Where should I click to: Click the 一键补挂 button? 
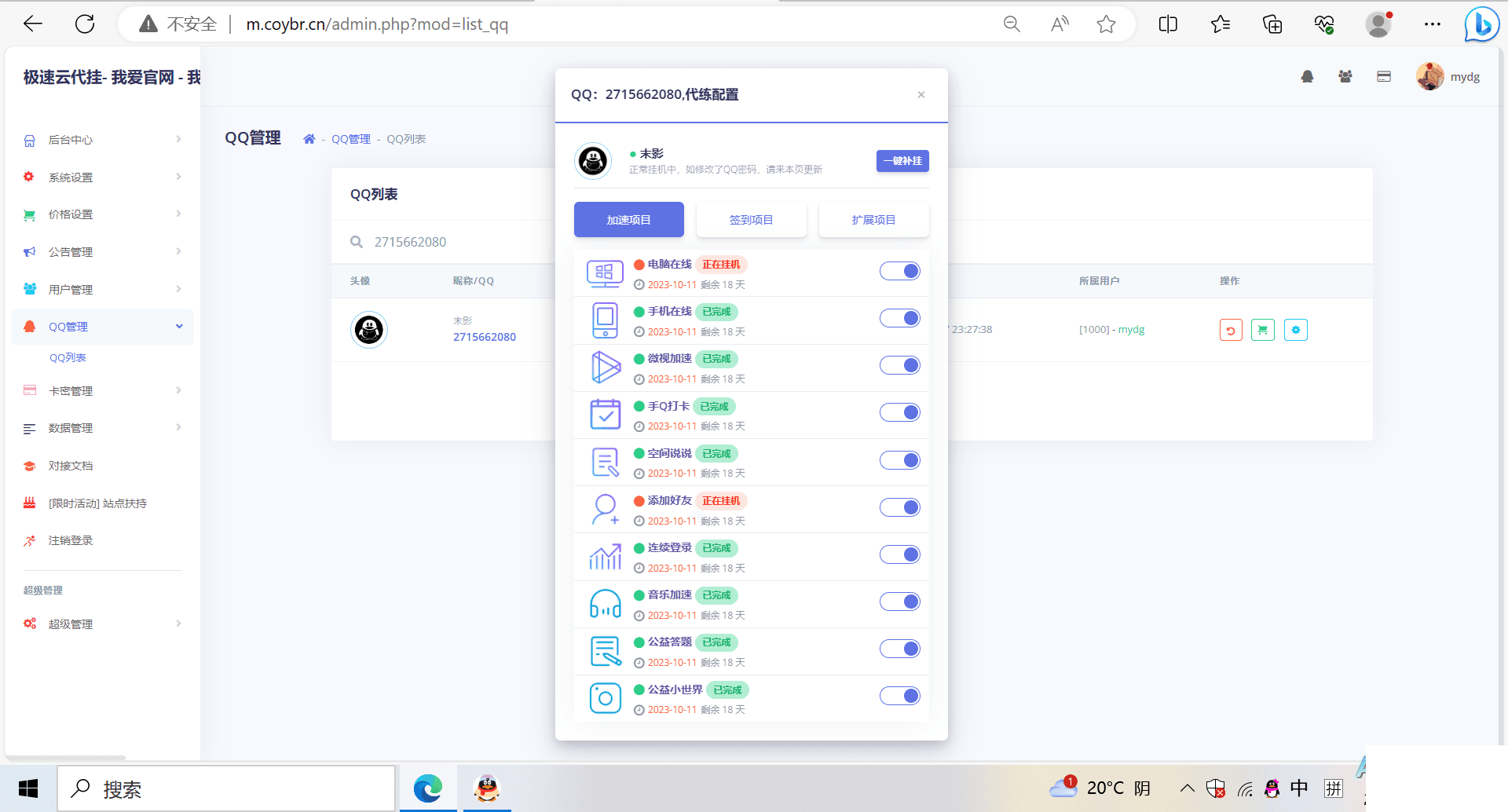tap(902, 161)
